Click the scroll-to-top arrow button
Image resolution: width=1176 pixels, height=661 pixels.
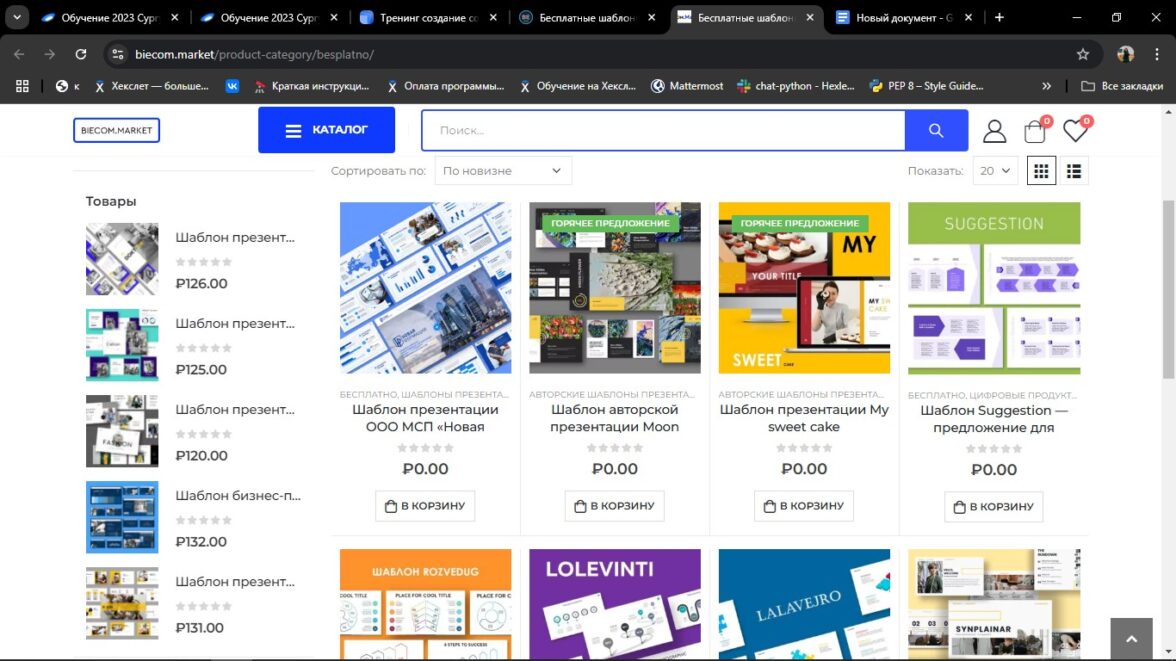pyautogui.click(x=1131, y=639)
